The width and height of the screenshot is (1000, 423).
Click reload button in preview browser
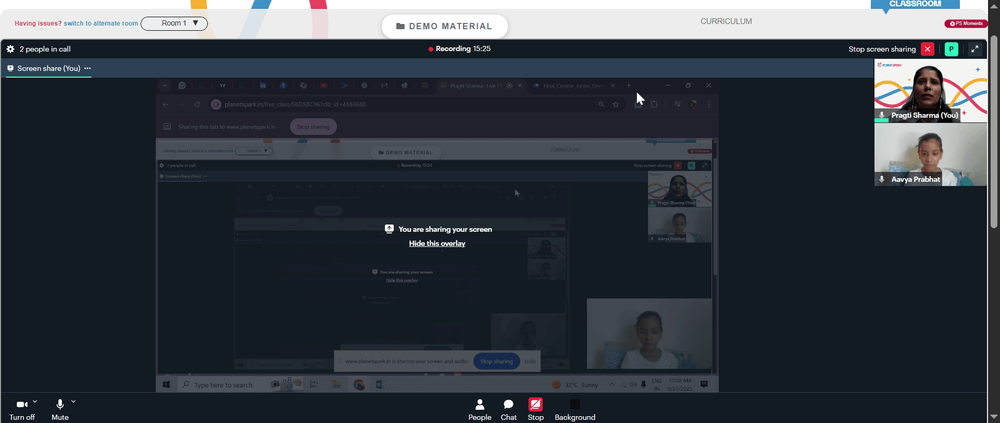click(197, 104)
